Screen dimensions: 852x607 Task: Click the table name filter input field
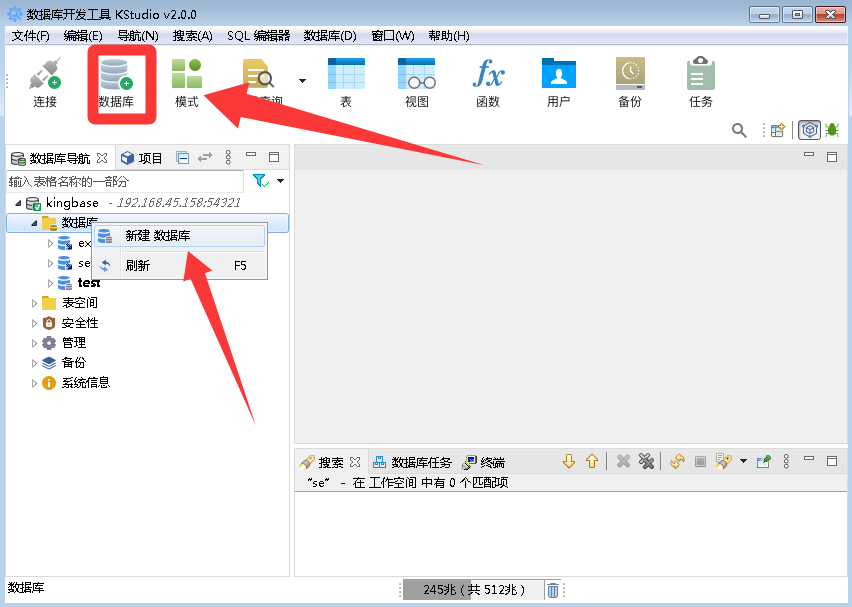click(x=125, y=182)
